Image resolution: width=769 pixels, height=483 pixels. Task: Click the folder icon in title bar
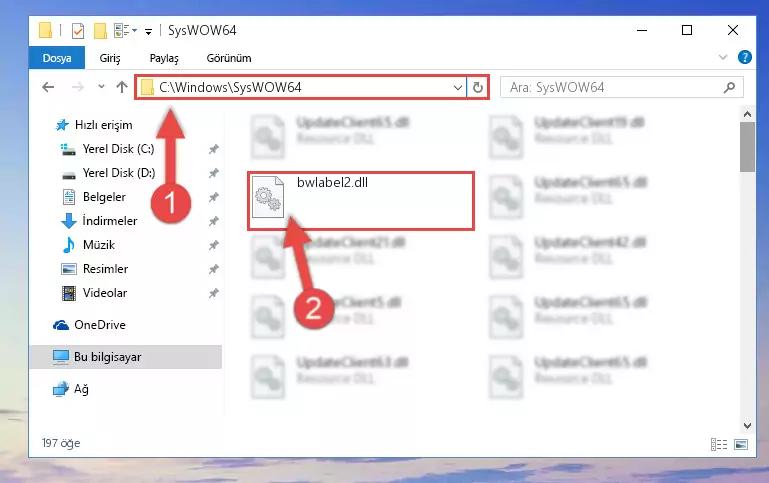(x=45, y=30)
